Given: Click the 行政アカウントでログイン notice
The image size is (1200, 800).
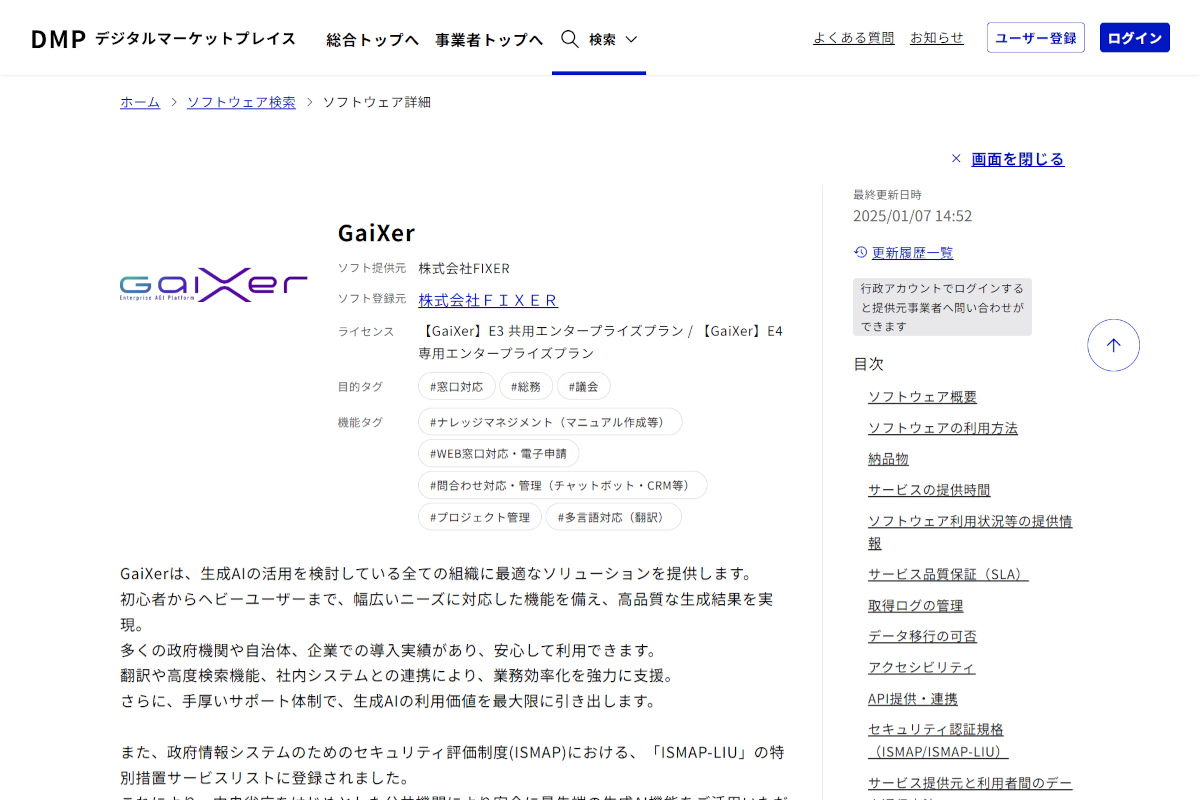Looking at the screenshot, I should click(942, 307).
